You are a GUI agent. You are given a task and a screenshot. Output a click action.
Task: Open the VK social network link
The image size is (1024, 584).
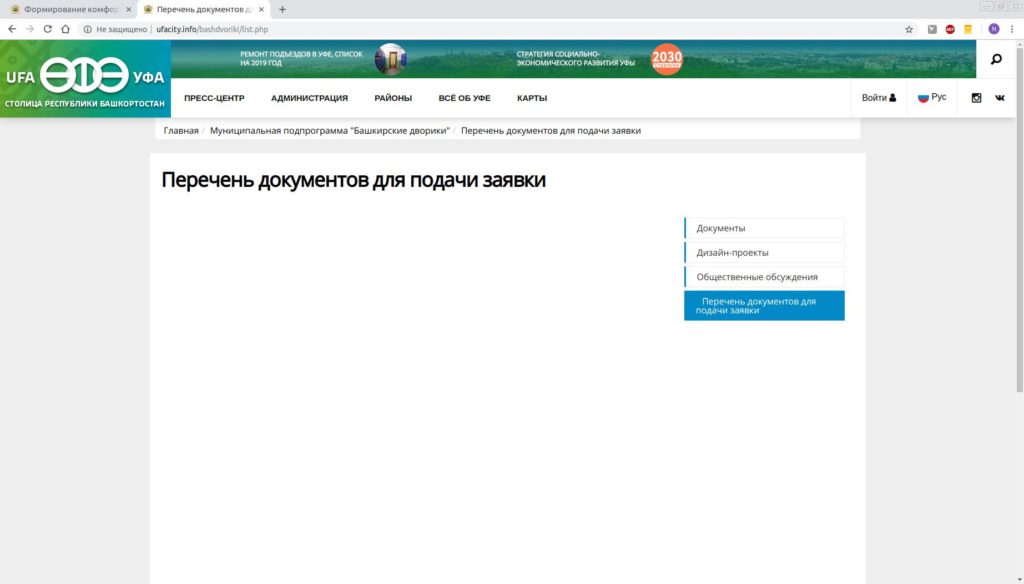pos(999,98)
